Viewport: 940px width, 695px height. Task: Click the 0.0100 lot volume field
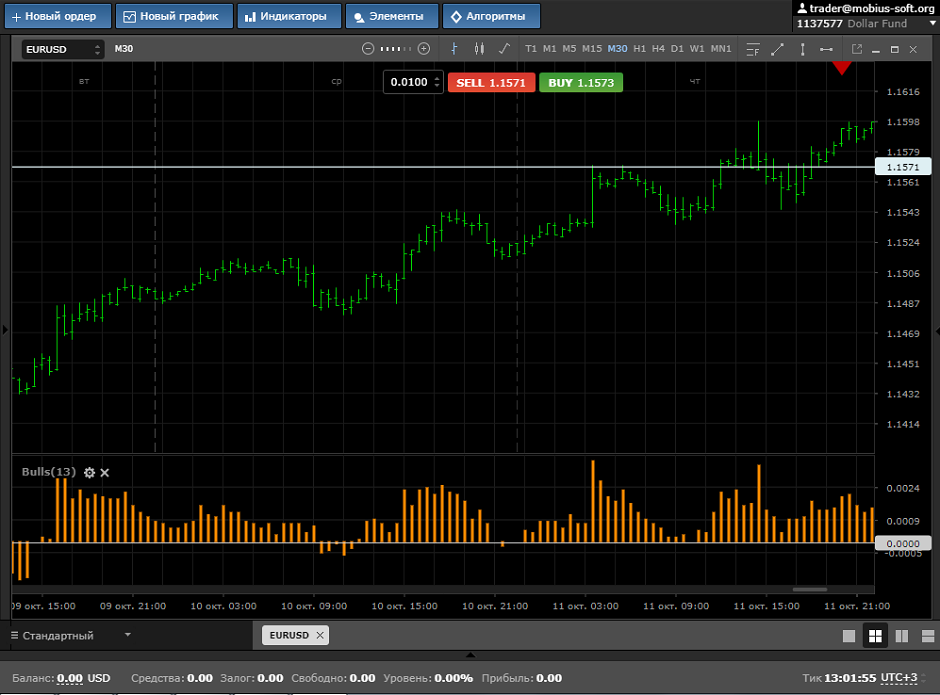click(x=409, y=82)
